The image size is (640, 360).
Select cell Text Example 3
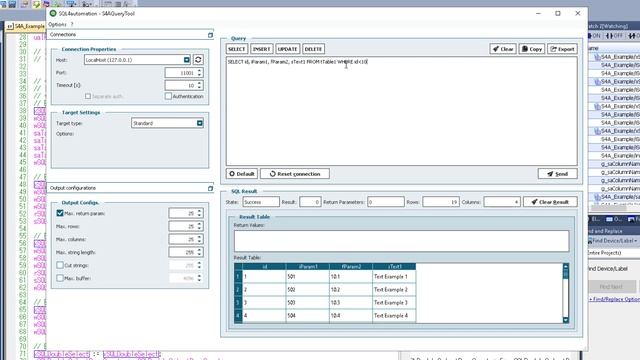point(394,302)
